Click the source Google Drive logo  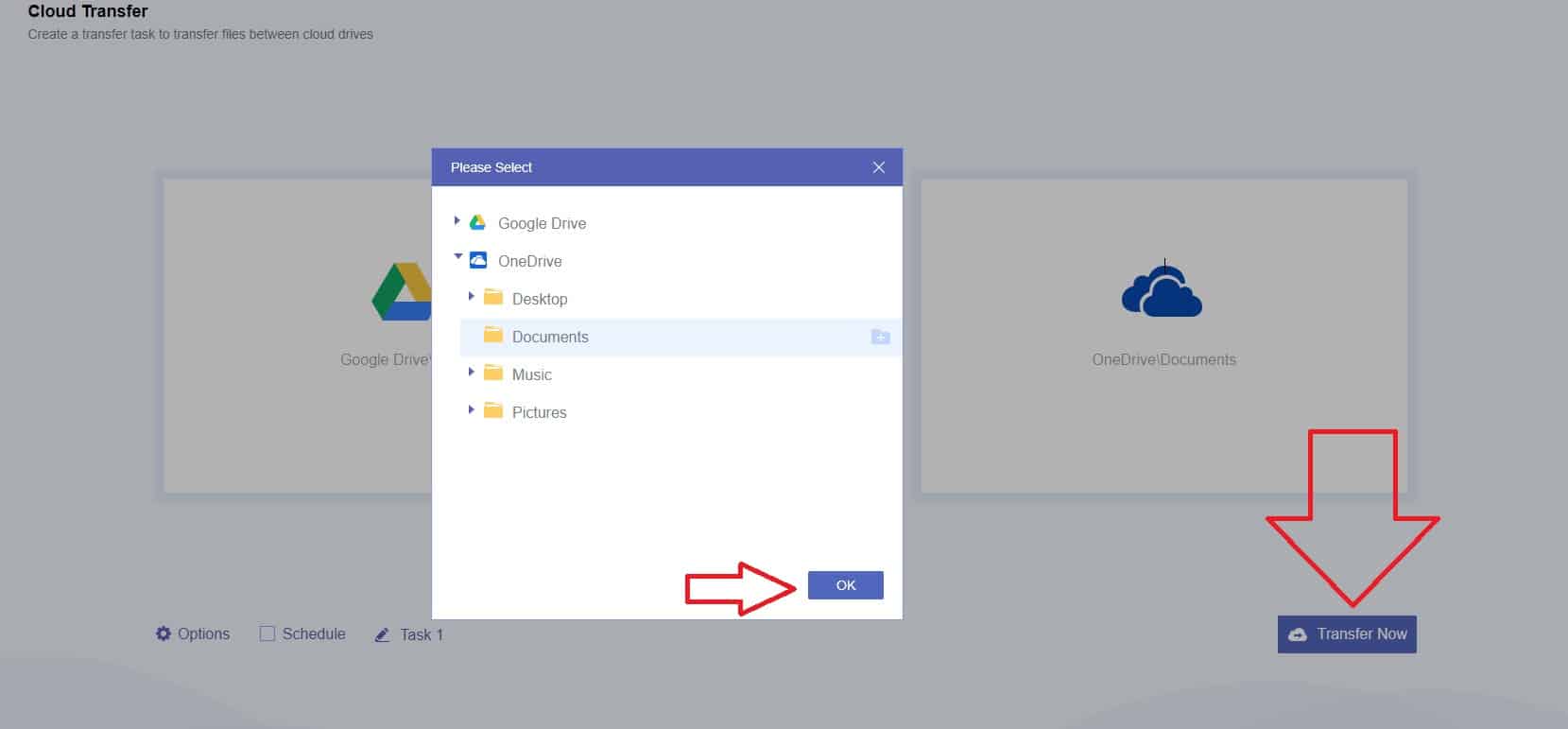[x=403, y=292]
